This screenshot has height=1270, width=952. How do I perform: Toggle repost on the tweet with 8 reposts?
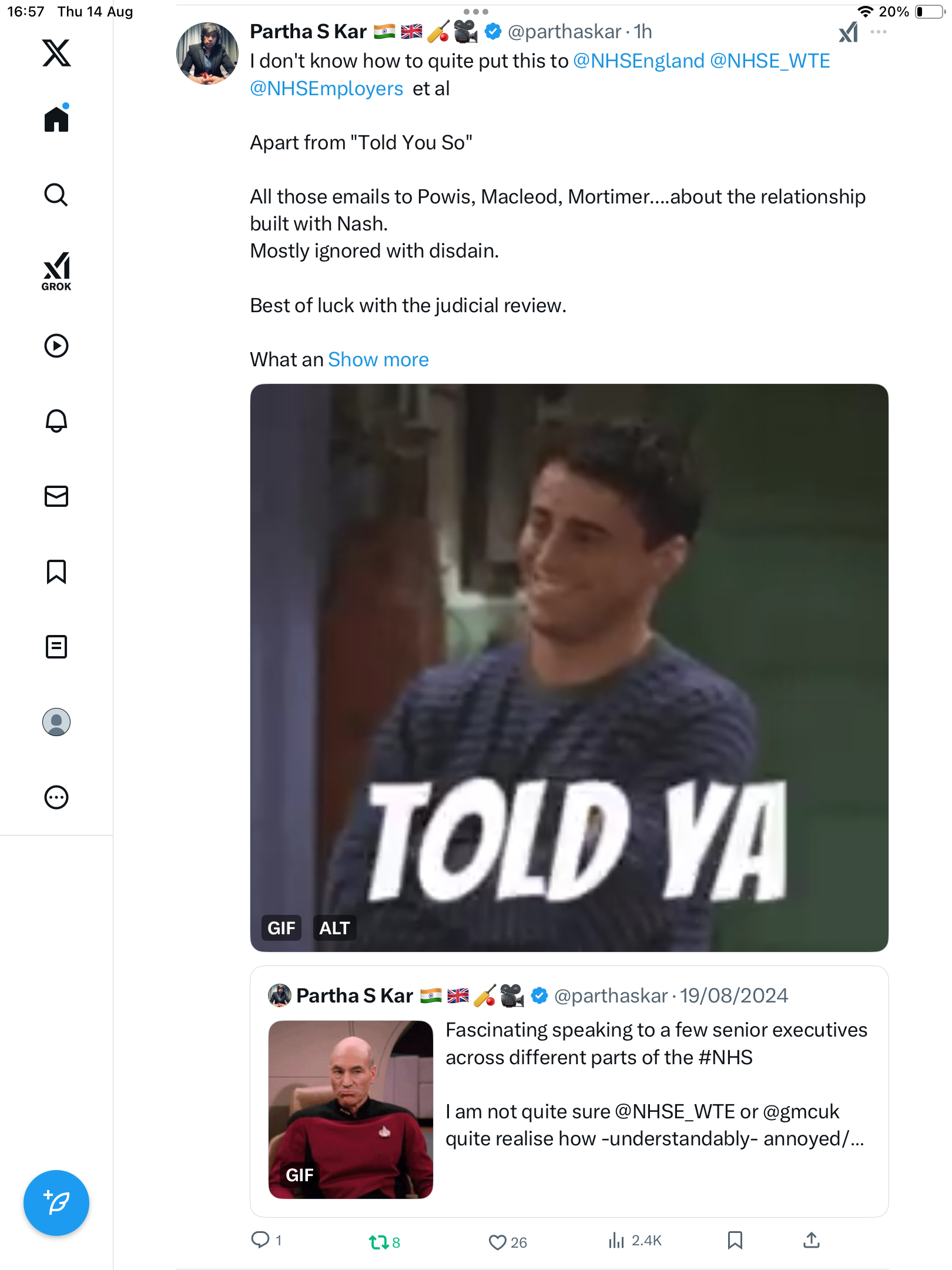point(378,1242)
